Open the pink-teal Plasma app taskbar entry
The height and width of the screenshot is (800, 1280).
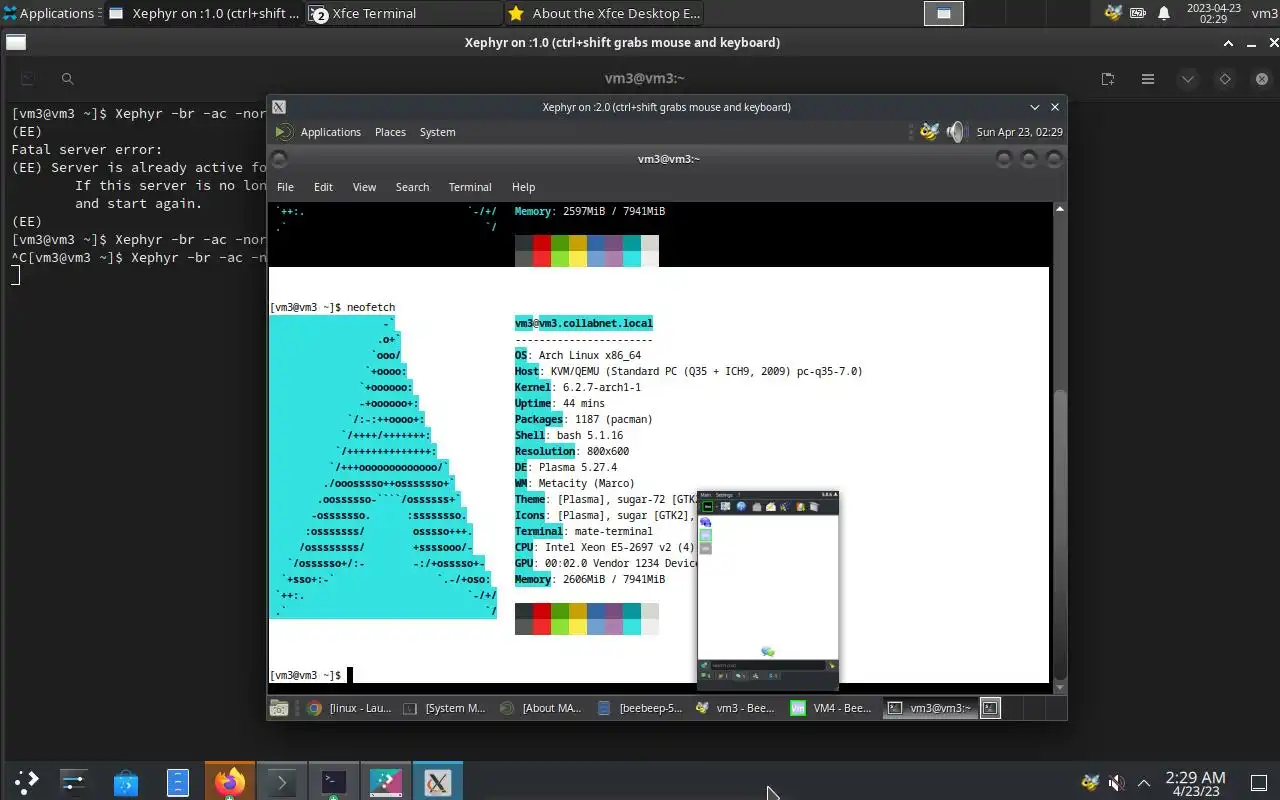386,781
